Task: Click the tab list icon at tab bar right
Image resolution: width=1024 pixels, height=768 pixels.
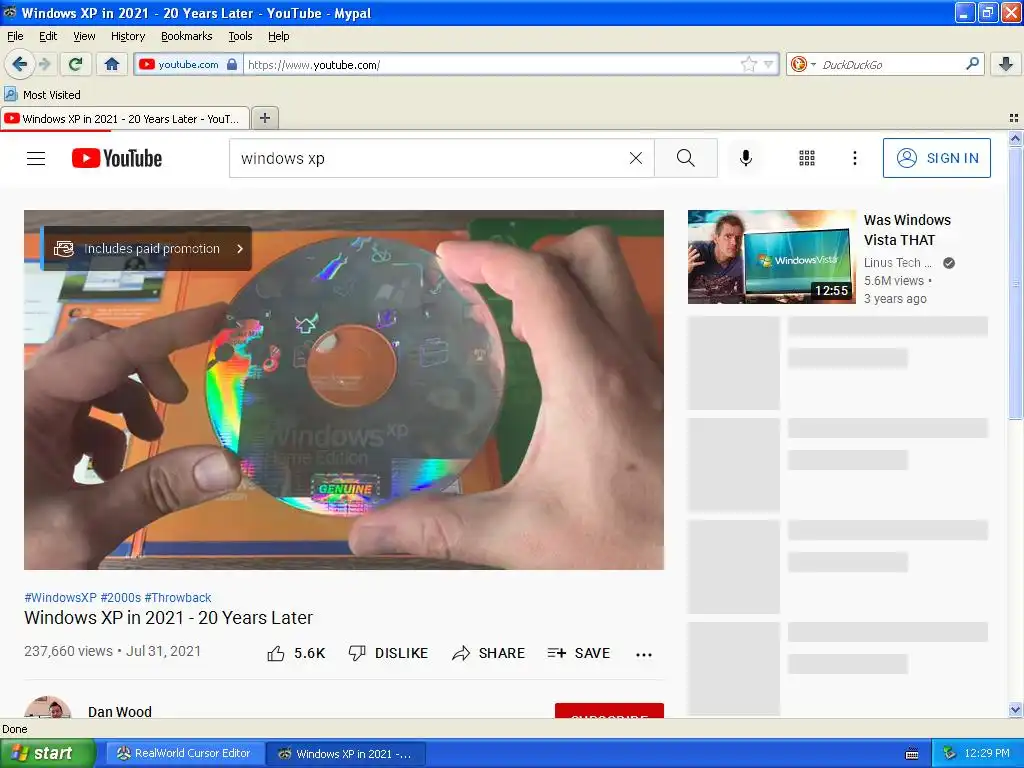Action: click(1014, 118)
